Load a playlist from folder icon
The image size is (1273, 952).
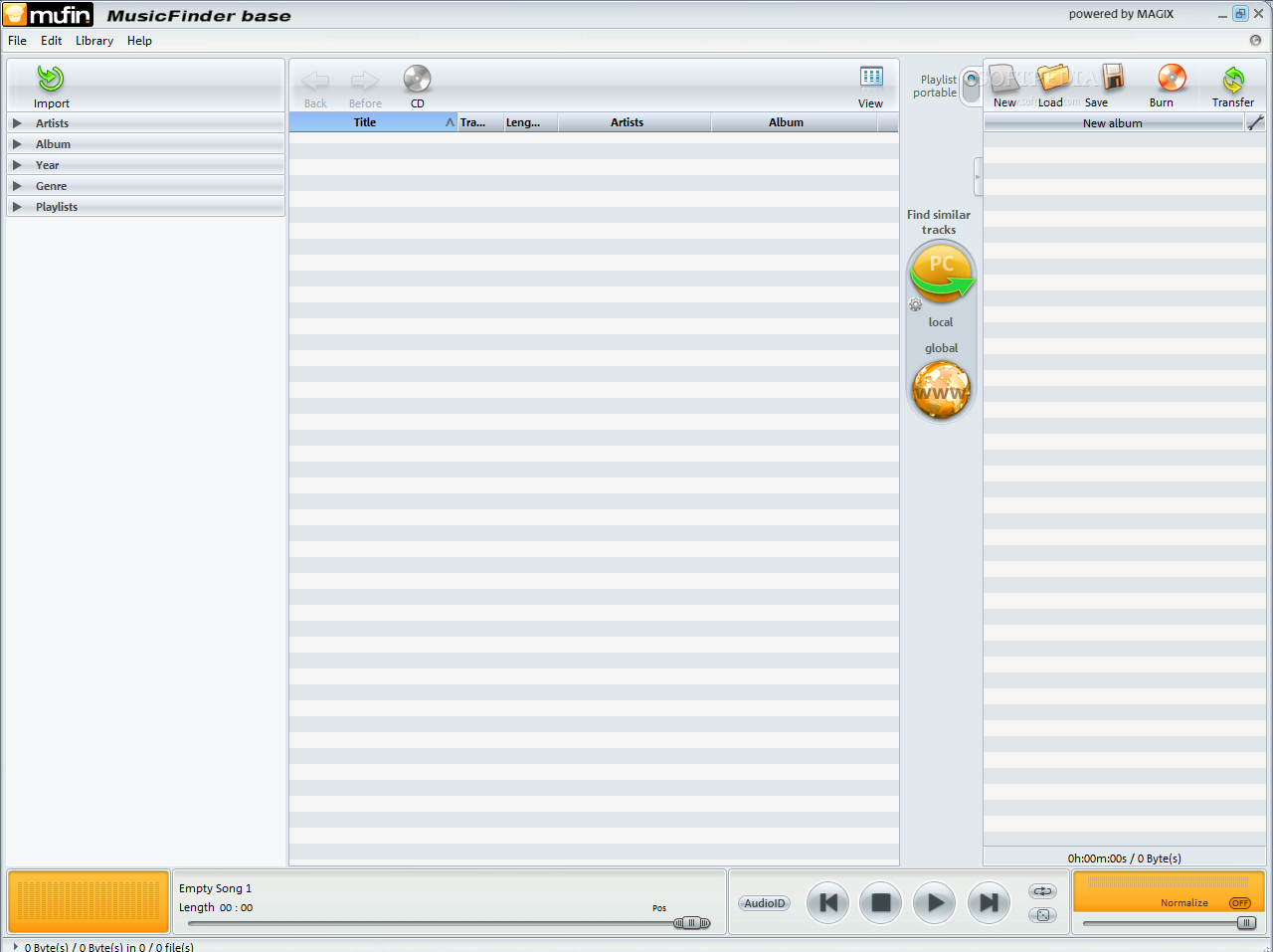[x=1053, y=79]
